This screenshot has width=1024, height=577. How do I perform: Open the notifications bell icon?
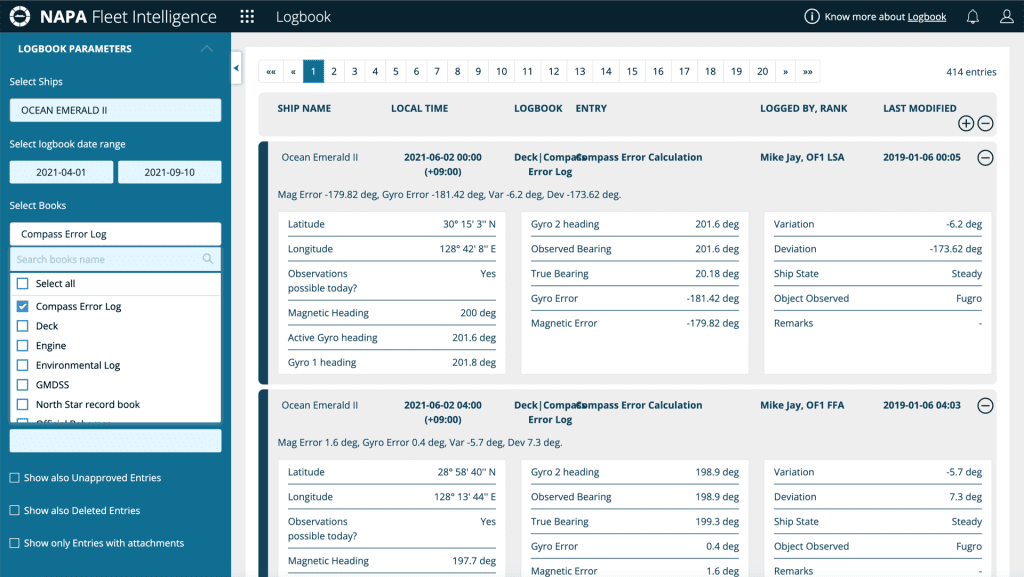(972, 16)
